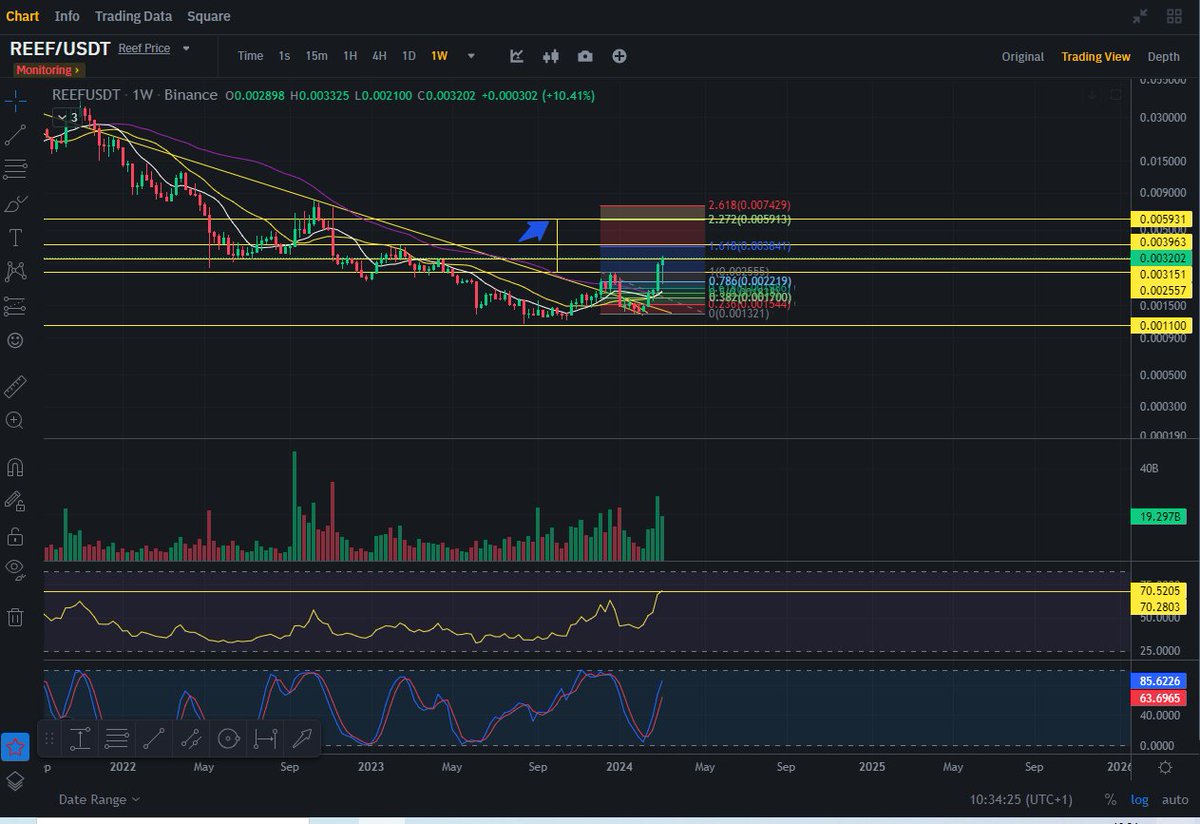Open the indicators panel via the chart-line icon
Viewport: 1200px width, 824px height.
pyautogui.click(x=516, y=56)
